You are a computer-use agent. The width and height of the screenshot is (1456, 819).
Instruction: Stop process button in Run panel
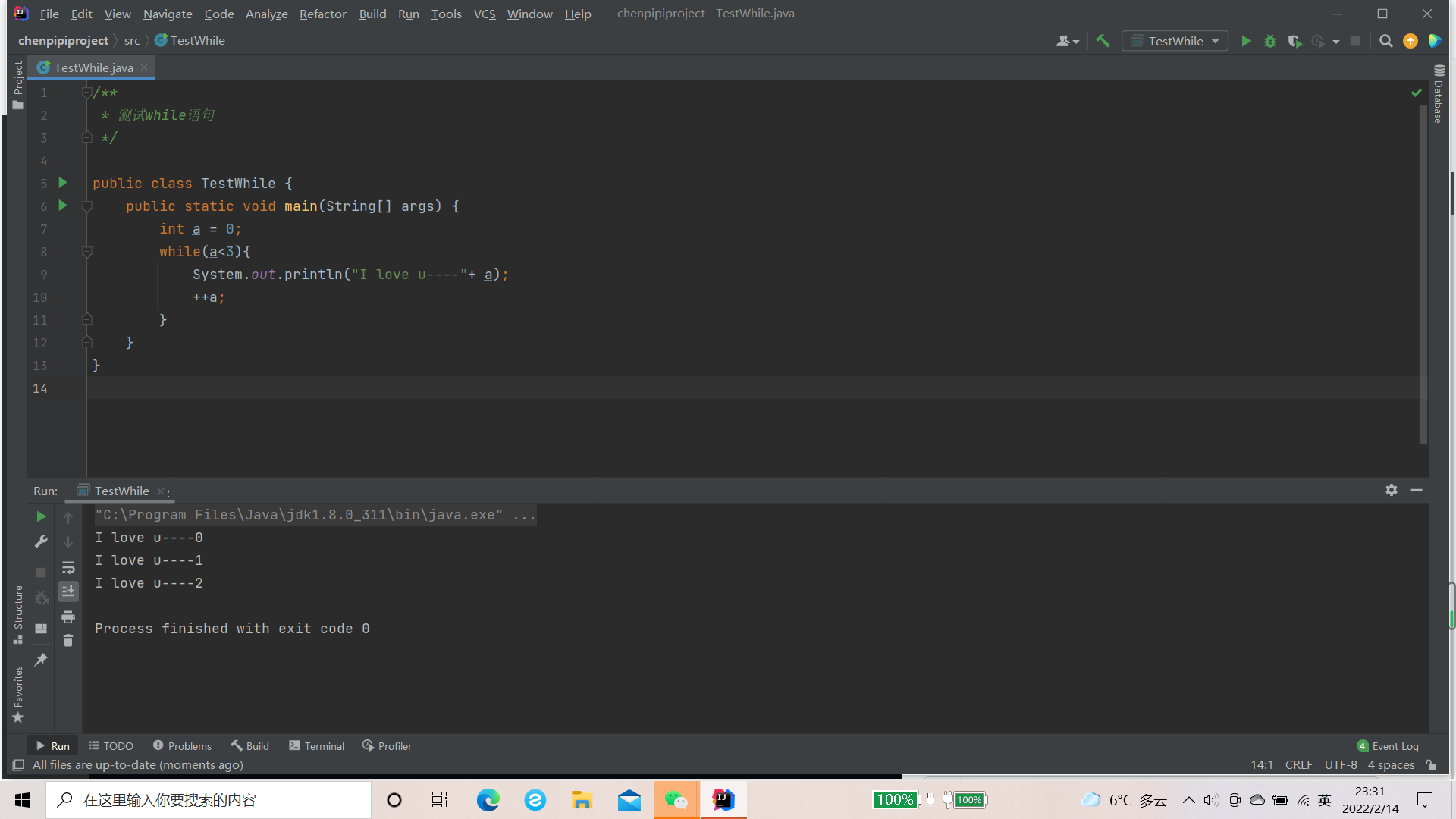[x=41, y=573]
